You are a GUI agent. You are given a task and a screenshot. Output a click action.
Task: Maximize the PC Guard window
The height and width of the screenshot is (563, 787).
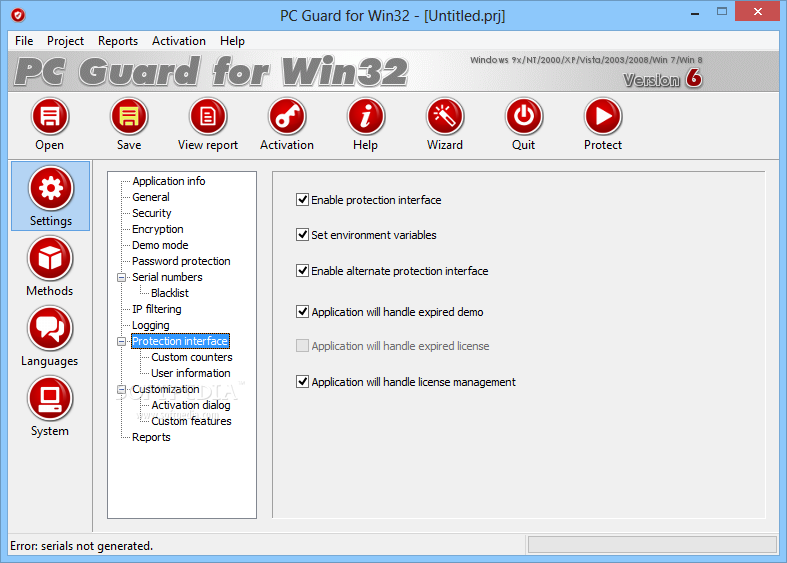722,12
